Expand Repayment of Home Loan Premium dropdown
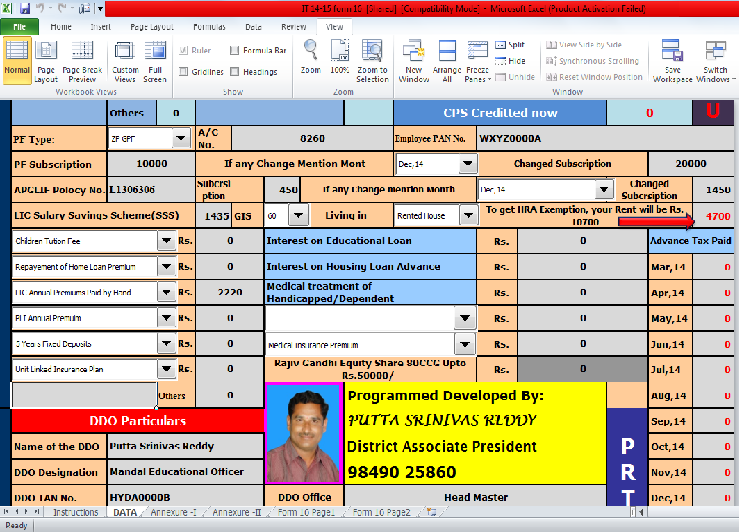739x532 pixels. pos(166,267)
